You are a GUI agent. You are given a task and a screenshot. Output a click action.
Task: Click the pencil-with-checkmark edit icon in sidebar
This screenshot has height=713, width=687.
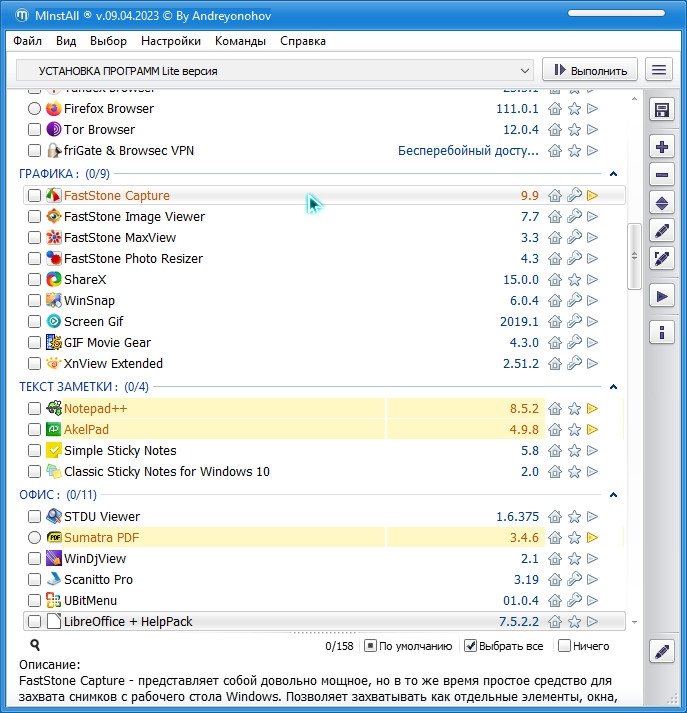tap(662, 259)
